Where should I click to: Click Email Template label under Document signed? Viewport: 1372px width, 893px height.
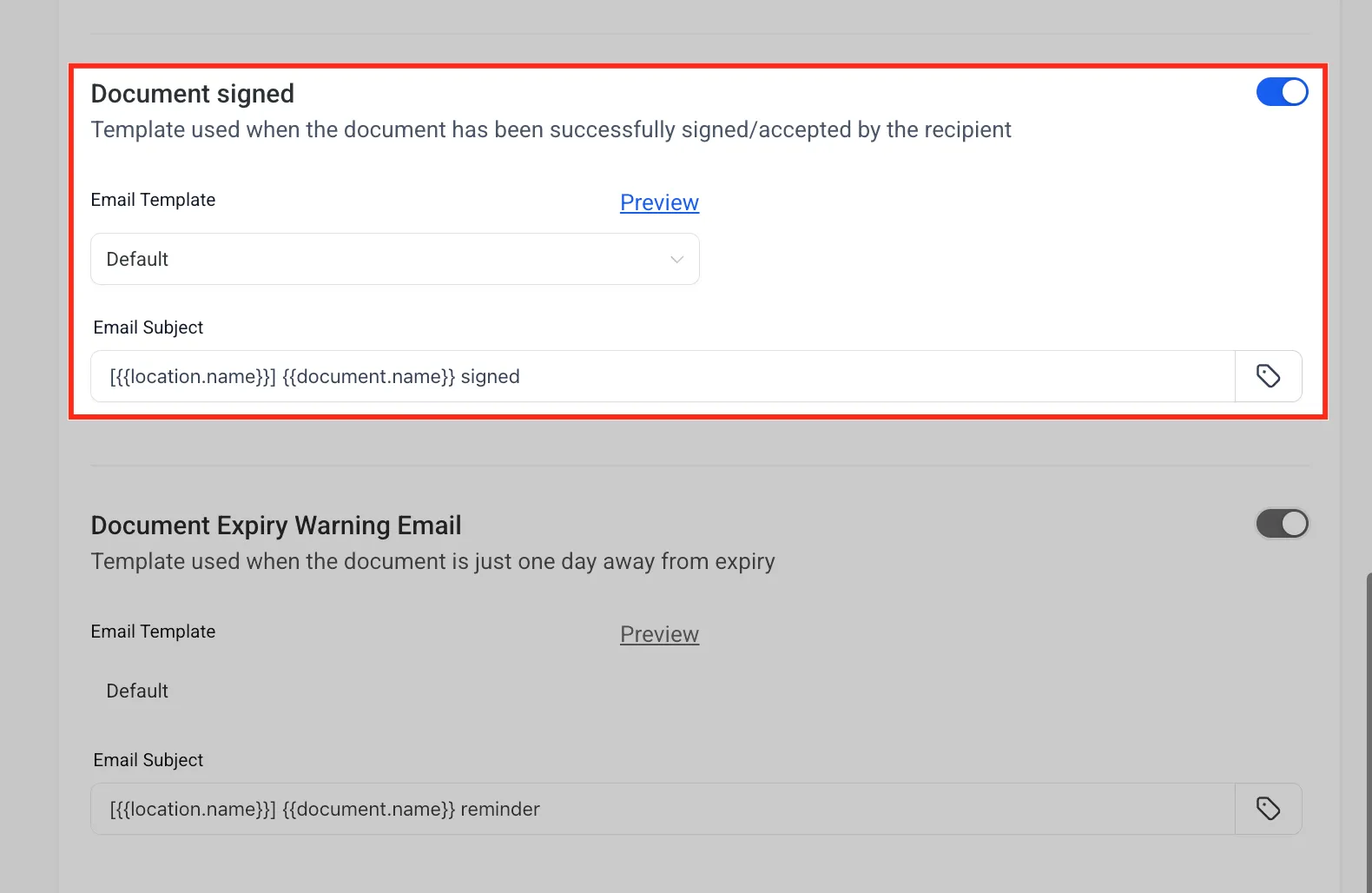tap(153, 200)
